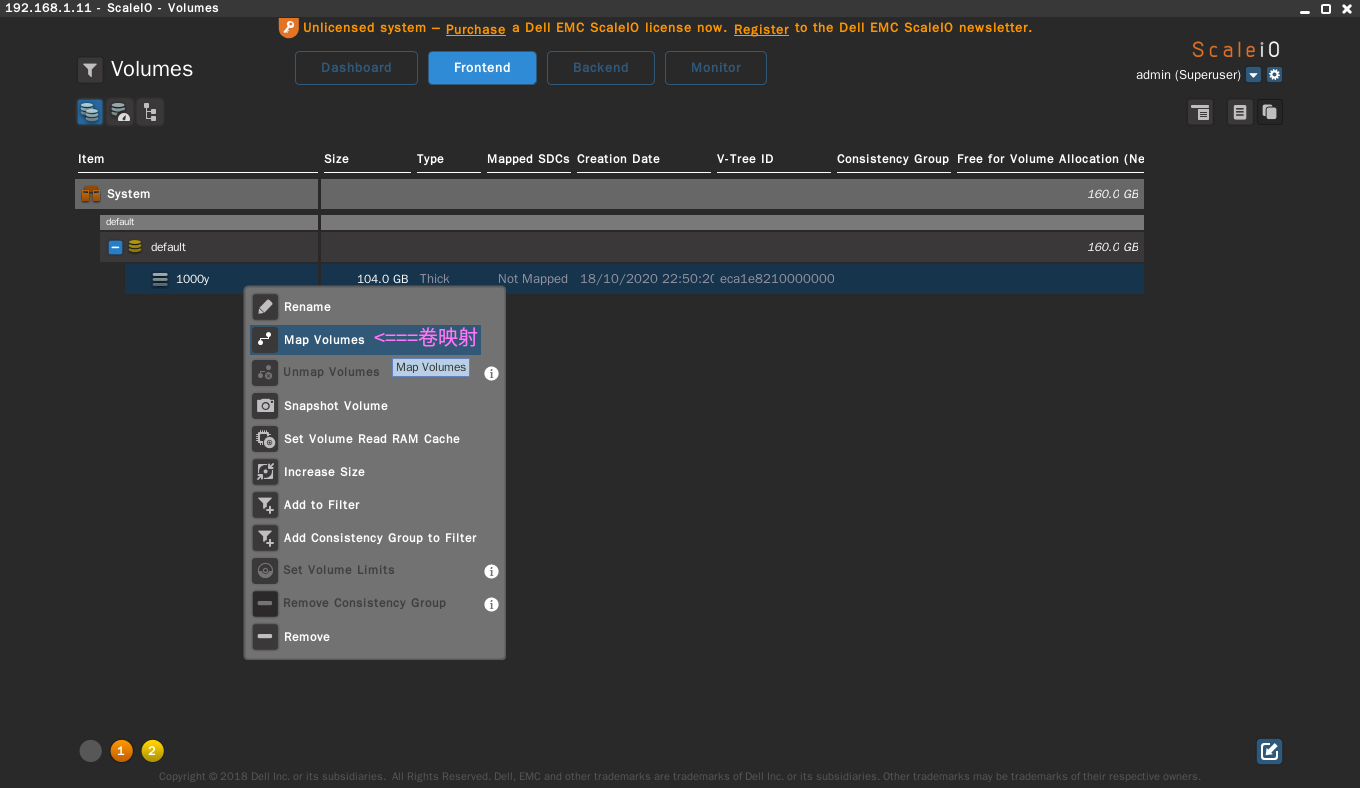
Task: Click the property sheet panel icon
Action: 1200,112
